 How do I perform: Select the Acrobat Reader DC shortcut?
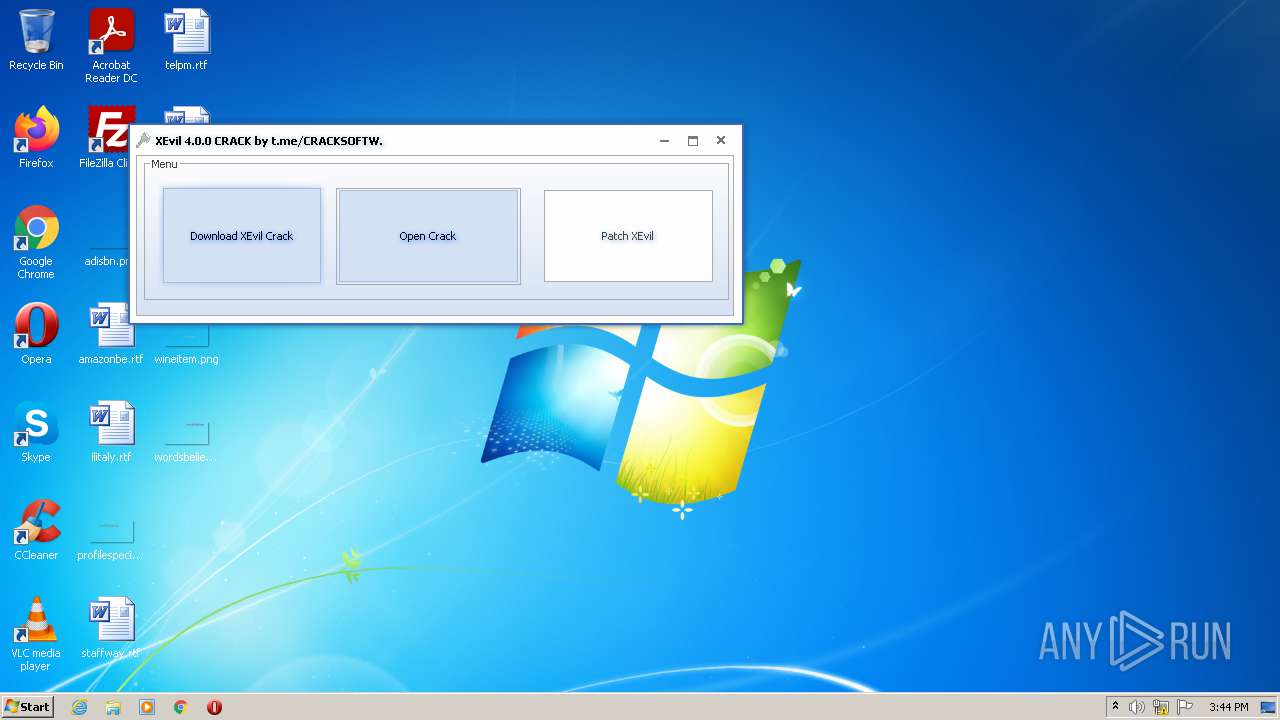(x=111, y=46)
